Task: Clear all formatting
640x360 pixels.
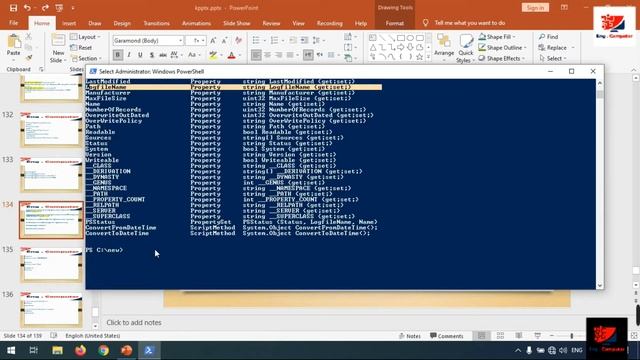Action: pos(238,40)
